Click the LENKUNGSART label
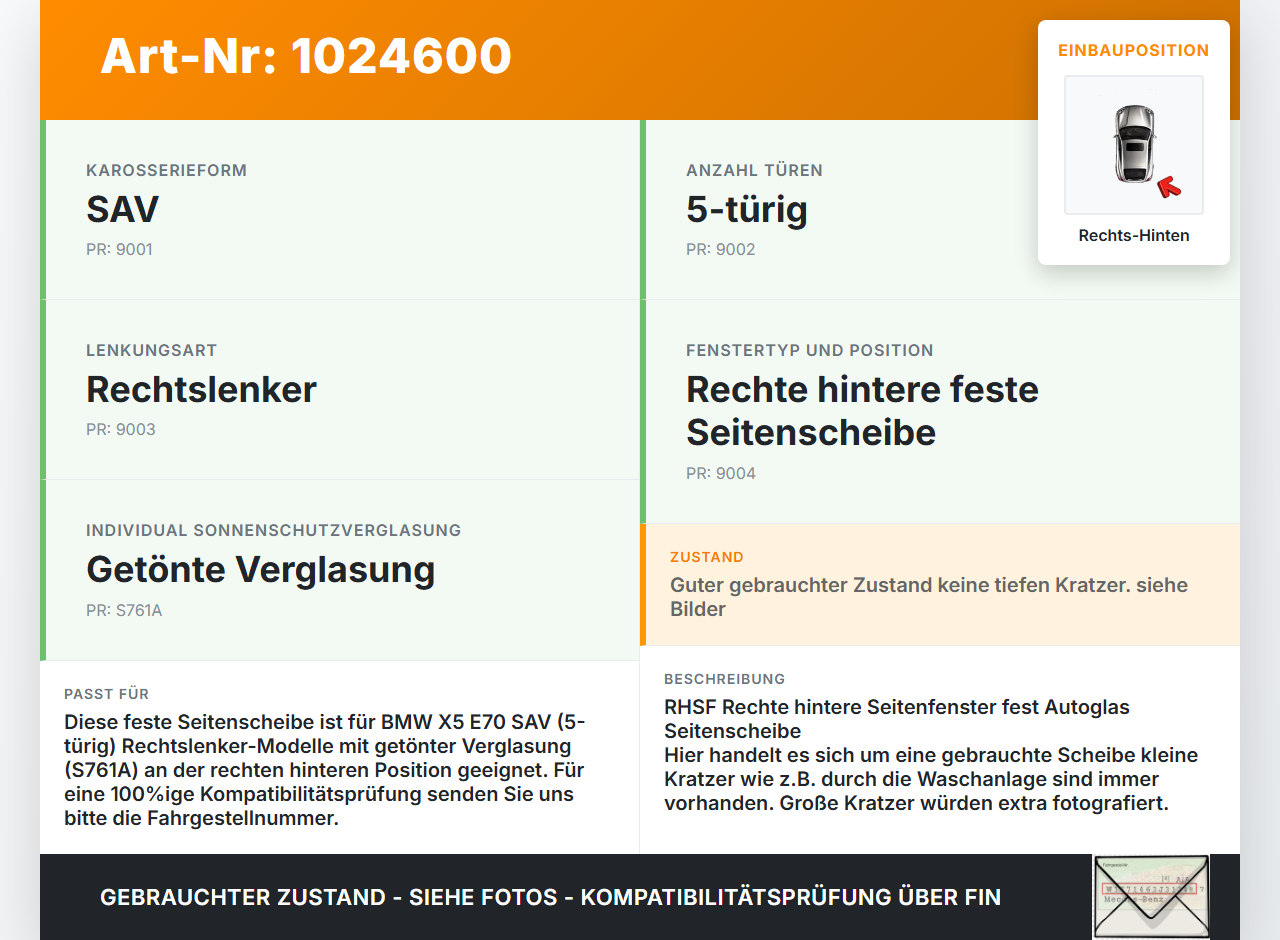Image resolution: width=1280 pixels, height=940 pixels. click(x=151, y=350)
